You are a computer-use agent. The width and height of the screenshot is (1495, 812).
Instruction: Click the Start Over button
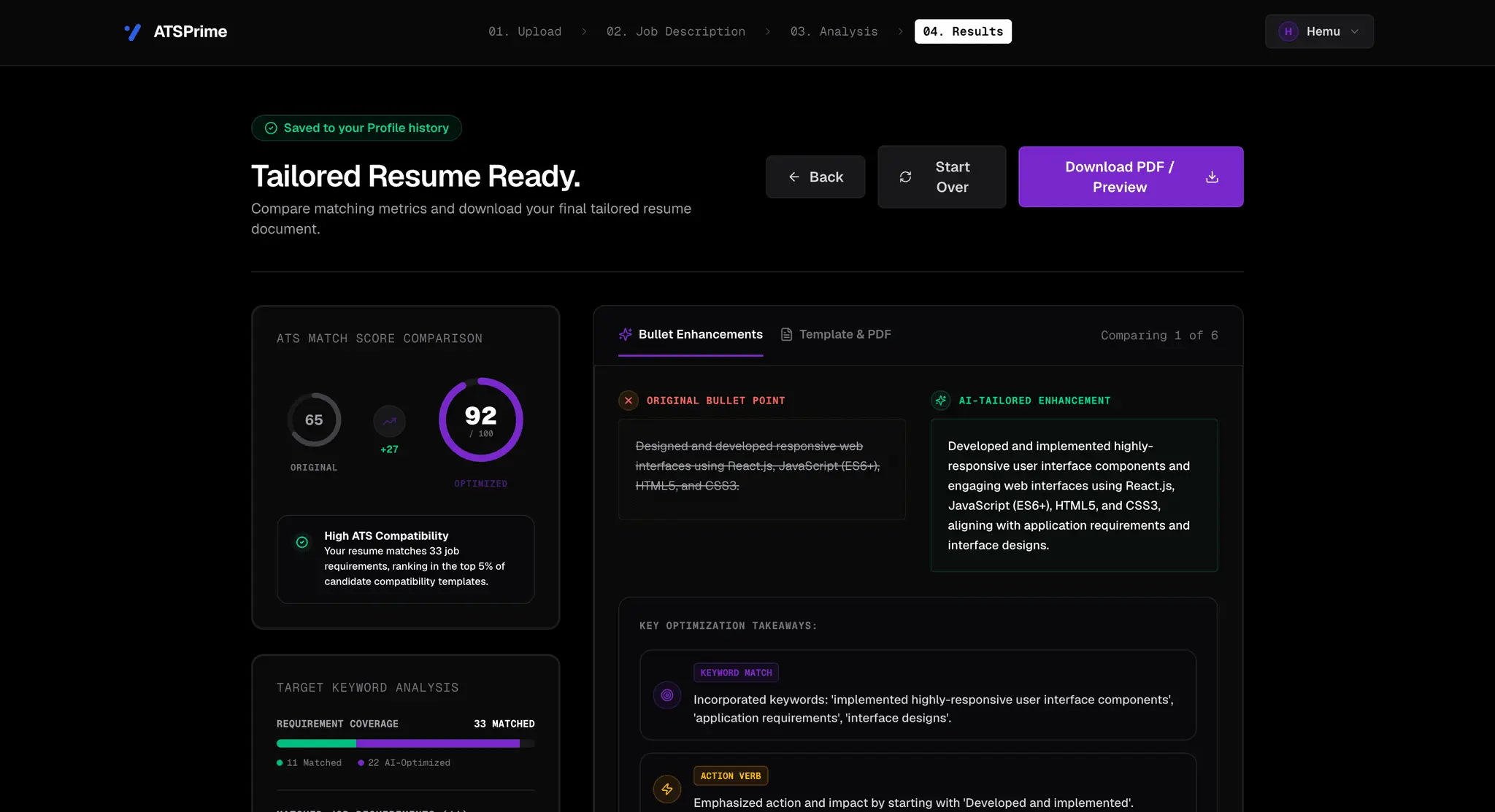pos(942,177)
